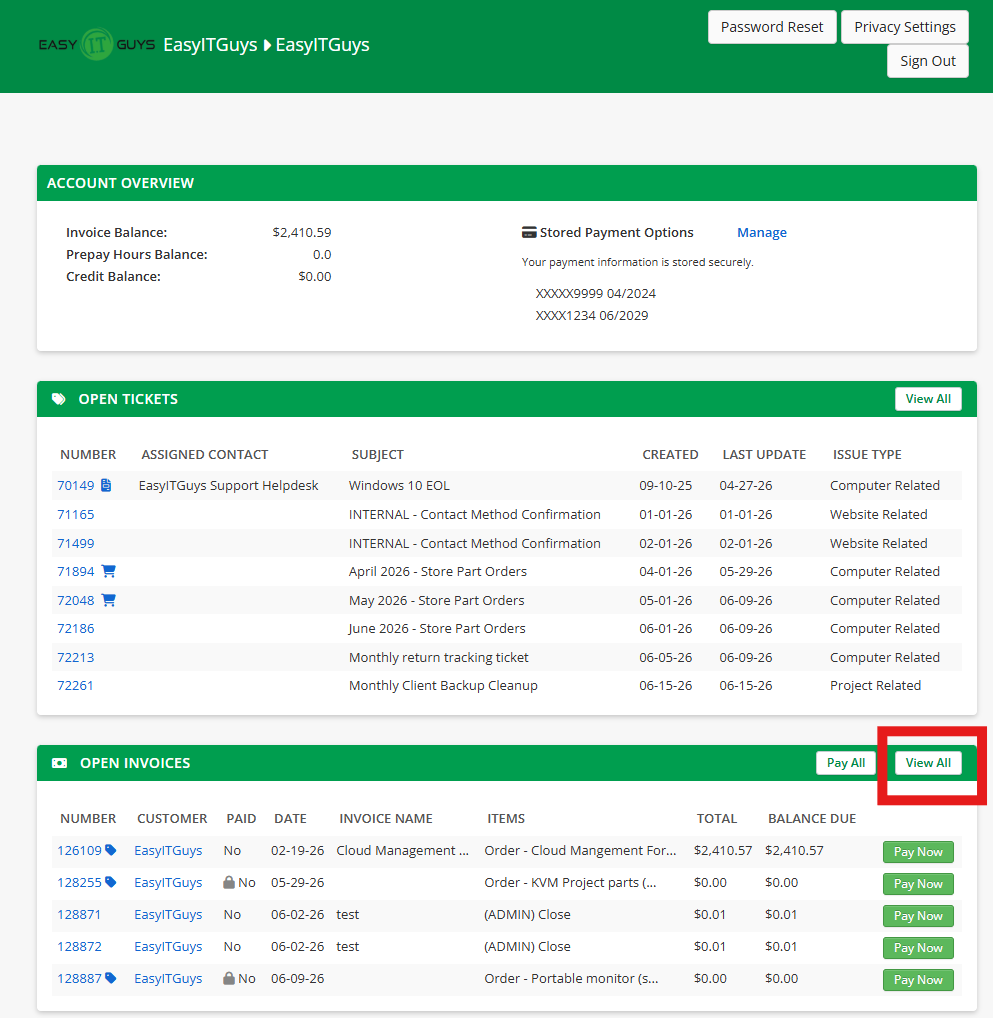Click the tags icon in Open Tickets header

59,399
